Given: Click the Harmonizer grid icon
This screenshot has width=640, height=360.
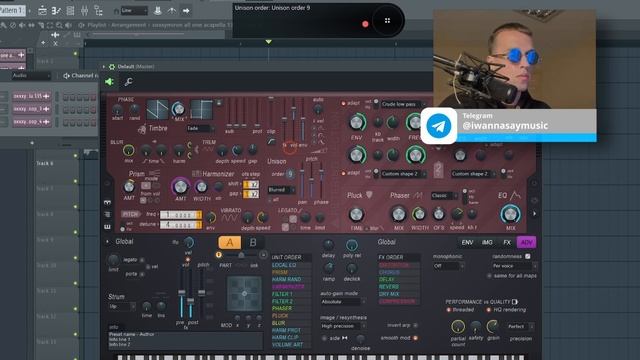Looking at the screenshot, I should pyautogui.click(x=196, y=174).
